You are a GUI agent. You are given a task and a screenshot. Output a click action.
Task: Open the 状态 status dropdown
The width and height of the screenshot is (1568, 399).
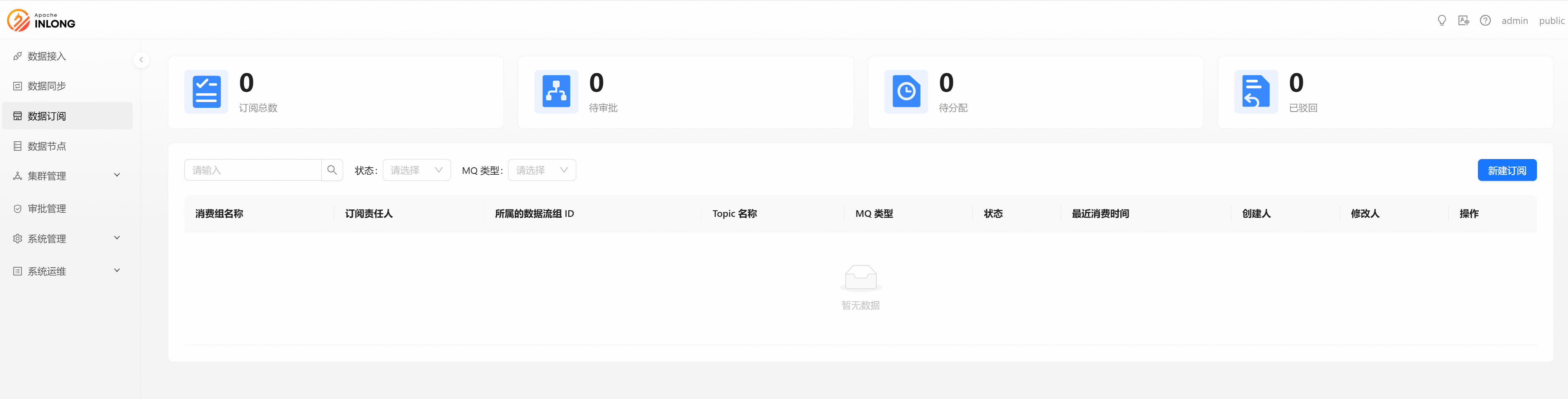(416, 170)
